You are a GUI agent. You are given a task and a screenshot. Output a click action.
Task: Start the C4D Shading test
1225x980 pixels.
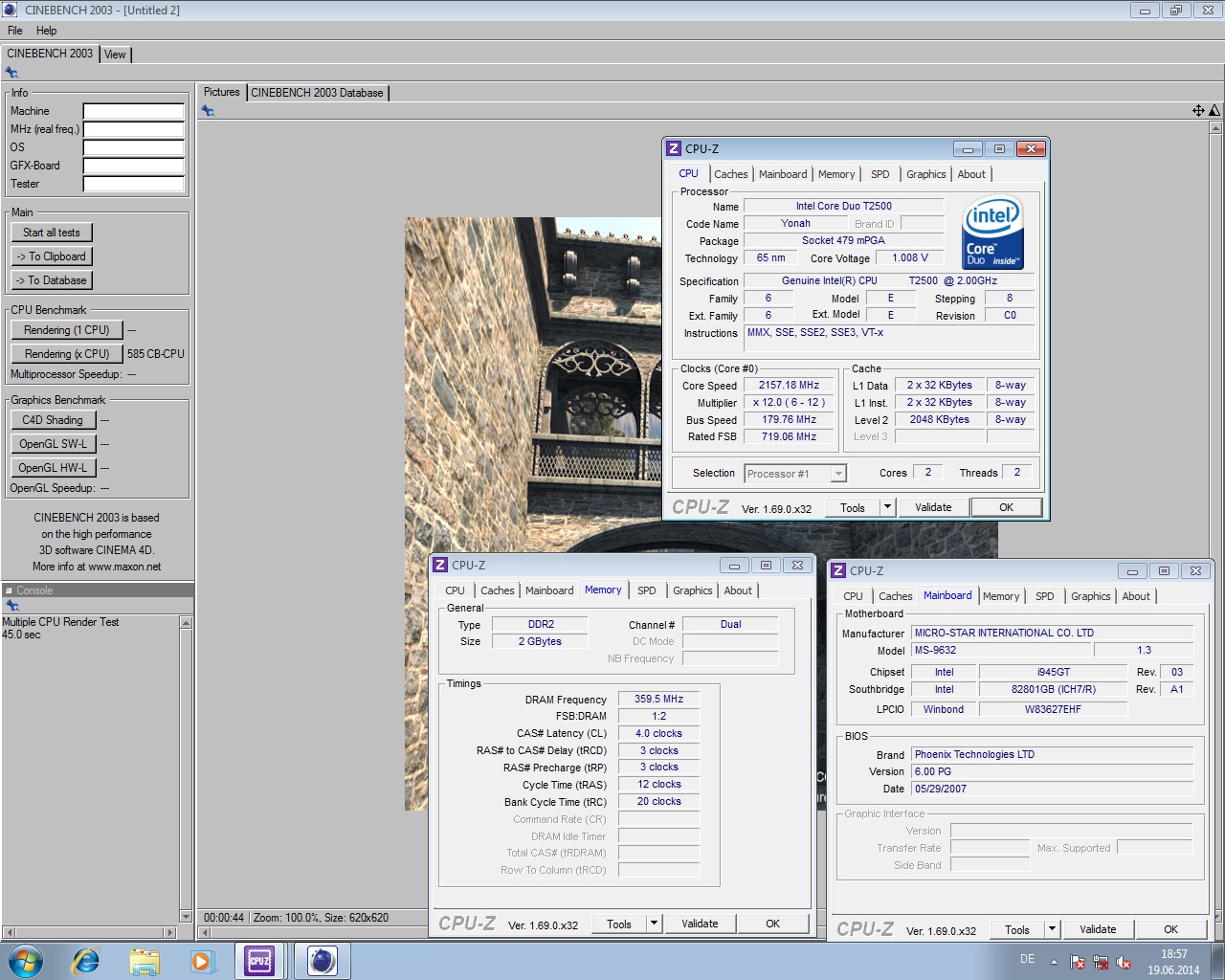click(x=53, y=420)
